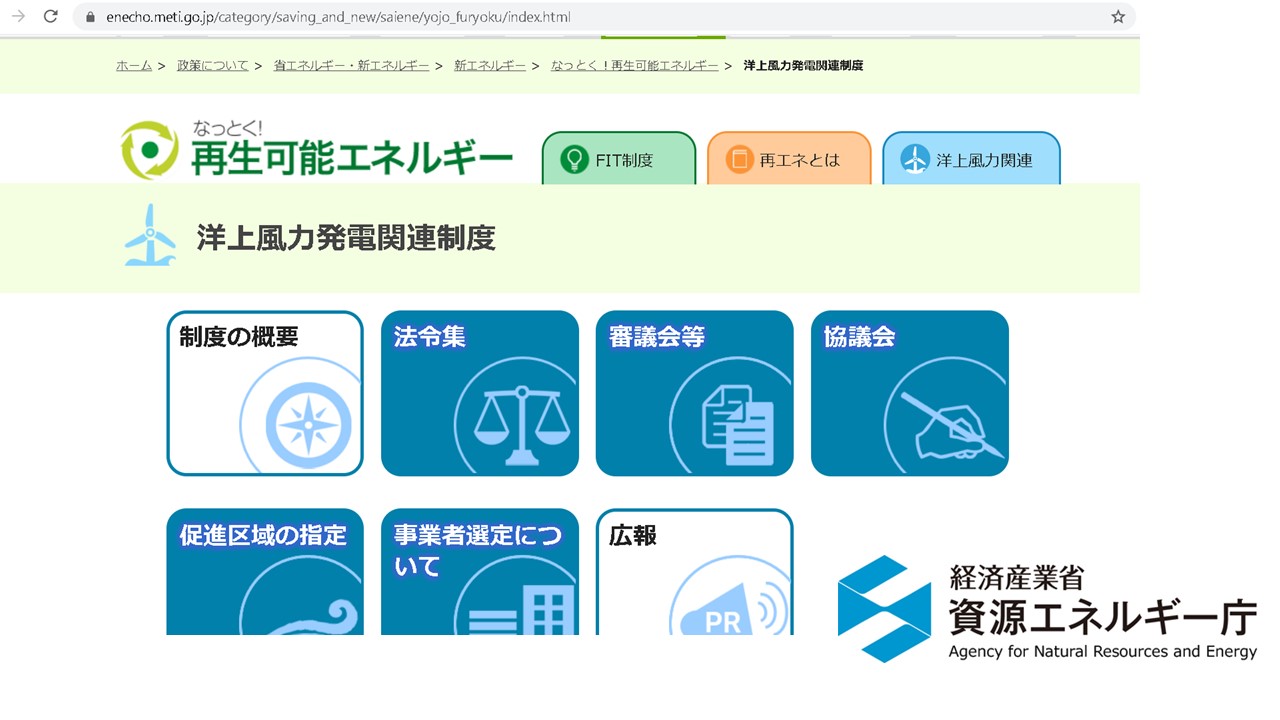The image size is (1280, 720).
Task: Click the address bar URL field
Action: point(603,17)
